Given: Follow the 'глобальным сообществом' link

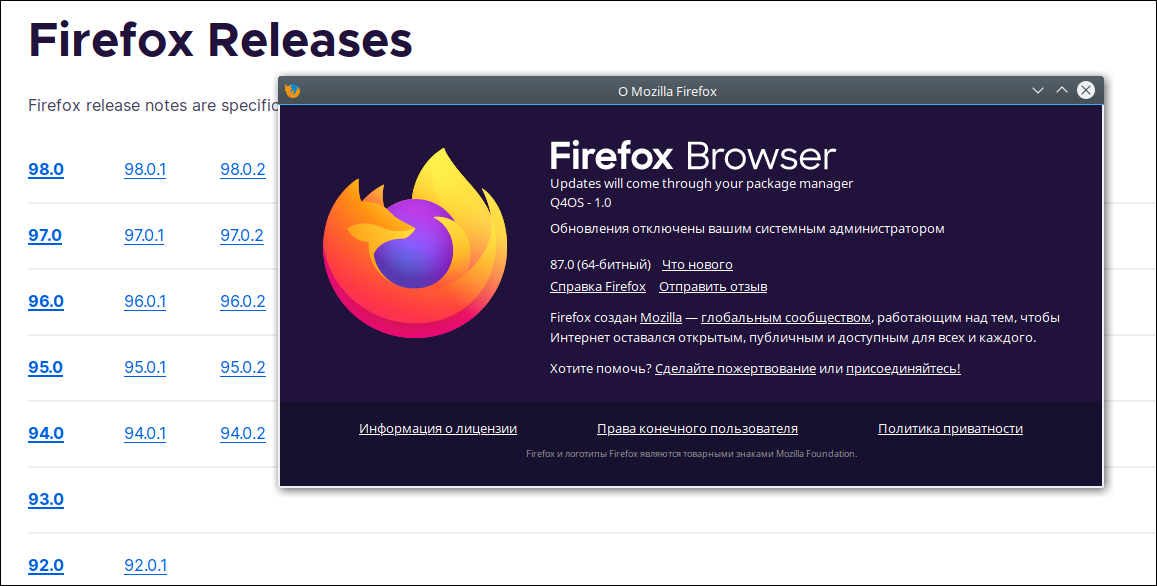Looking at the screenshot, I should (786, 317).
